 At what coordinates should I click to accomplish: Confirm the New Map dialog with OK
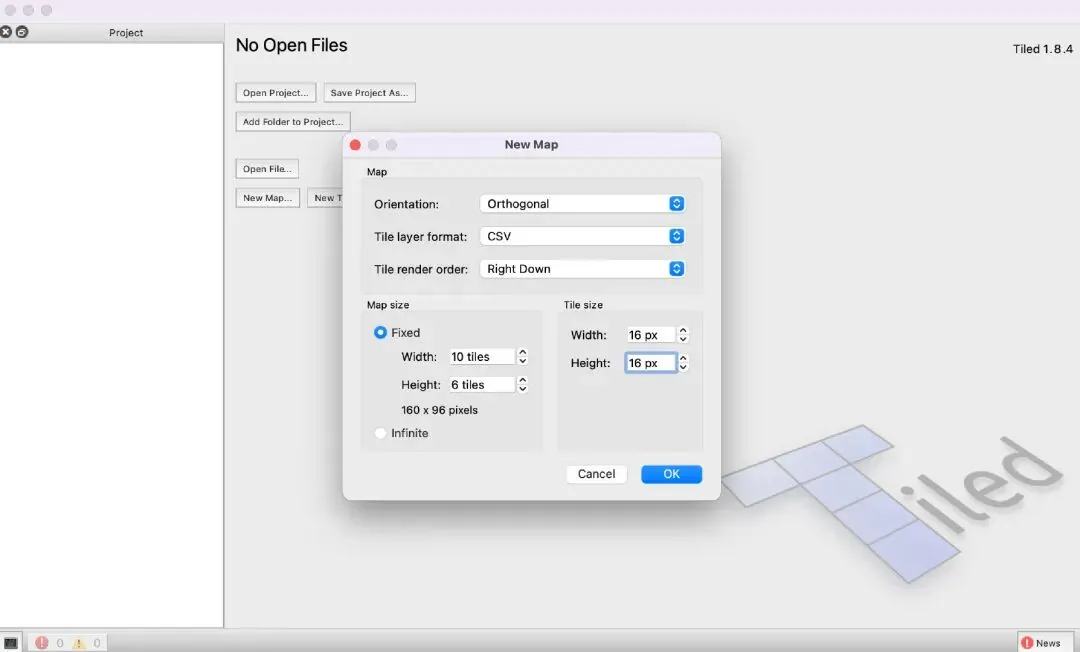point(672,474)
